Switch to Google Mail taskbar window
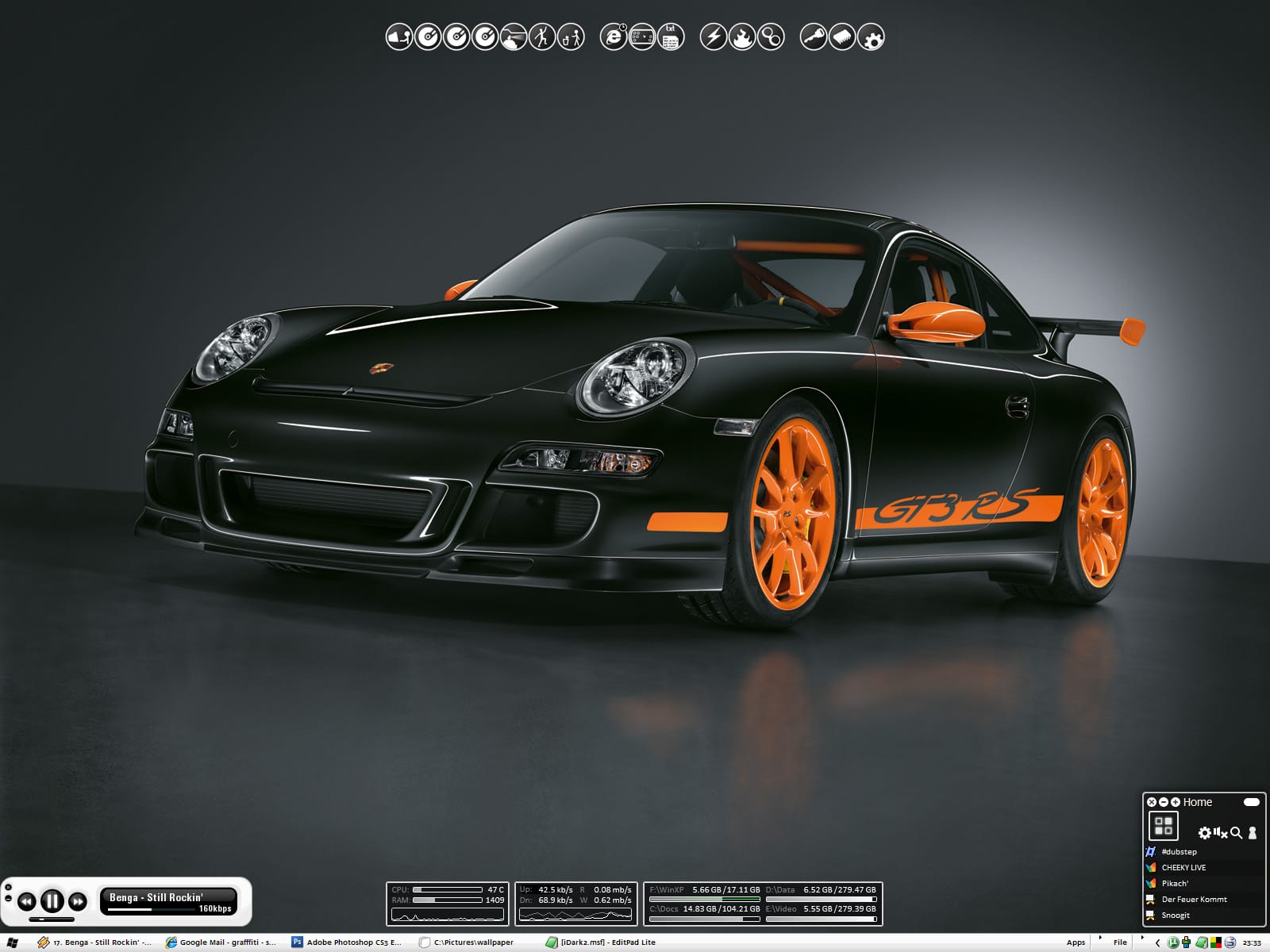 (221, 942)
